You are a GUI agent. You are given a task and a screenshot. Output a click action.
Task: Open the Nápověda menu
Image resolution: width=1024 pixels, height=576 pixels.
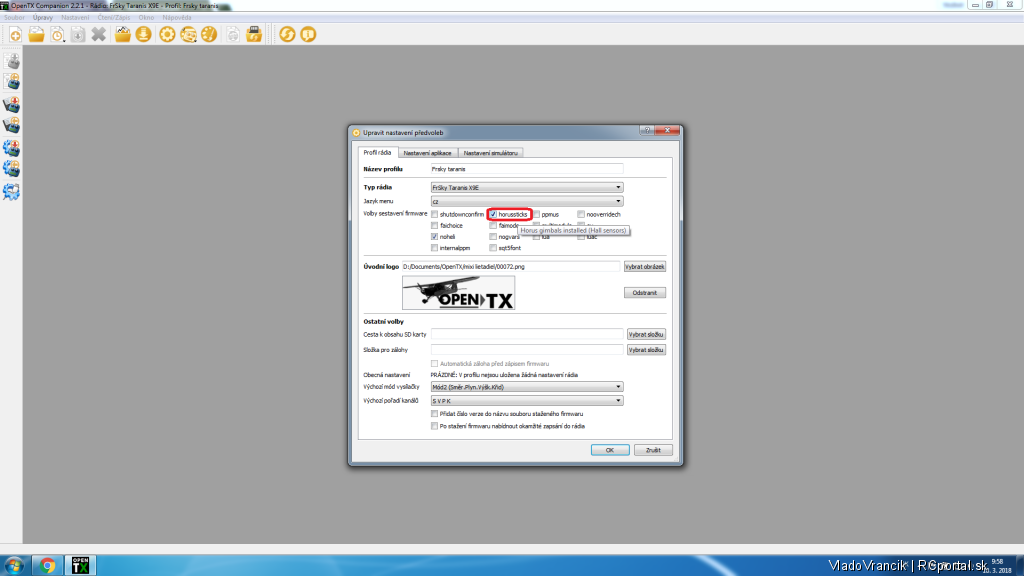click(176, 18)
